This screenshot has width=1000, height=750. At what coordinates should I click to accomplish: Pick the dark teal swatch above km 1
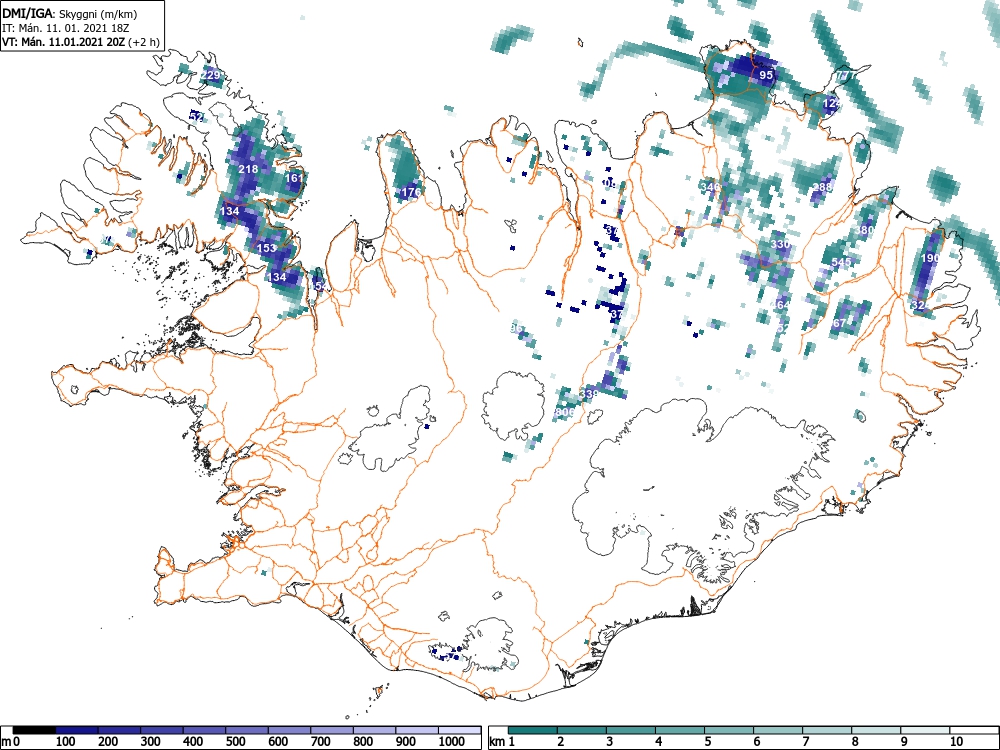[x=533, y=729]
